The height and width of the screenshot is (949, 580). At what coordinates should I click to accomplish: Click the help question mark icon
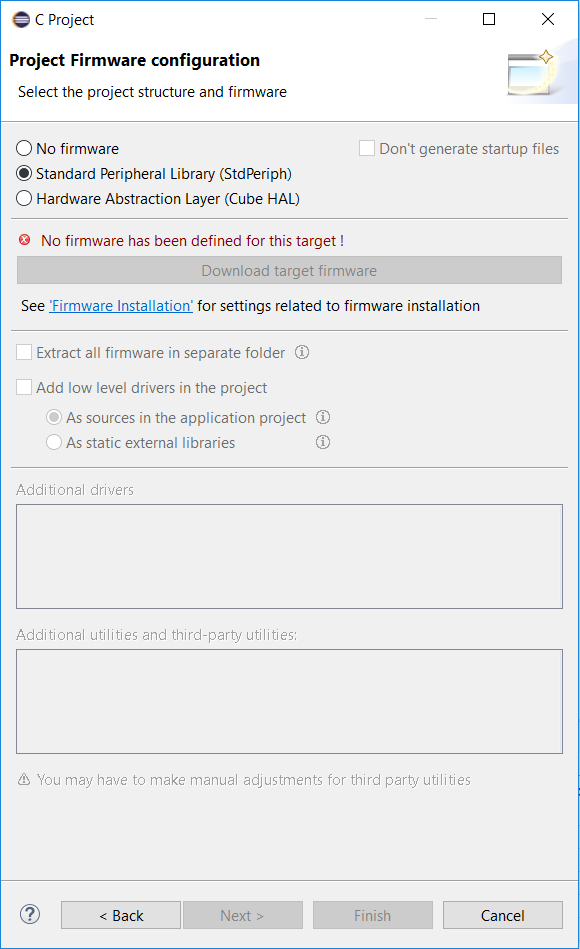30,914
